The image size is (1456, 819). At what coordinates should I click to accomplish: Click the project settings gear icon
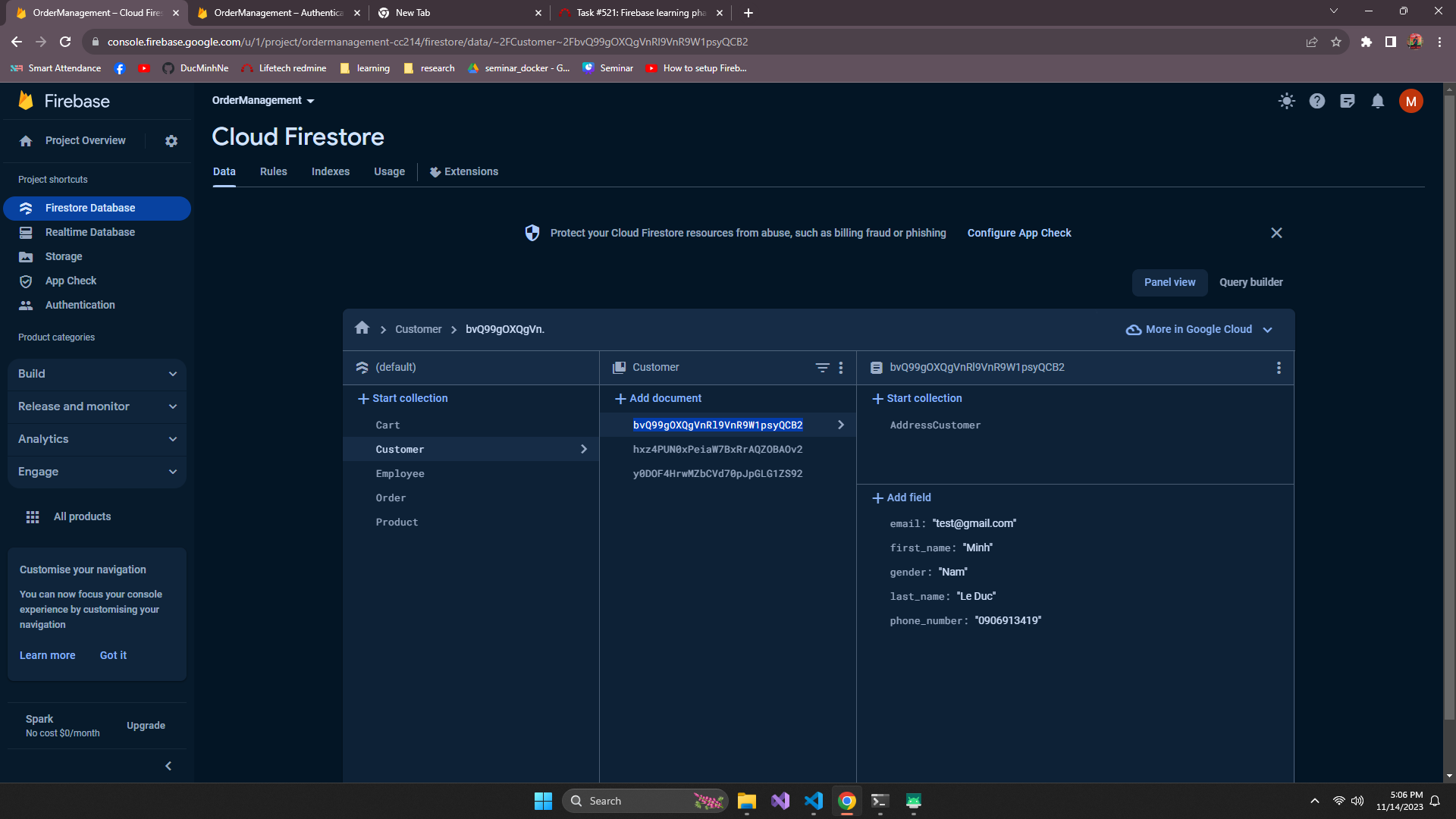[171, 141]
